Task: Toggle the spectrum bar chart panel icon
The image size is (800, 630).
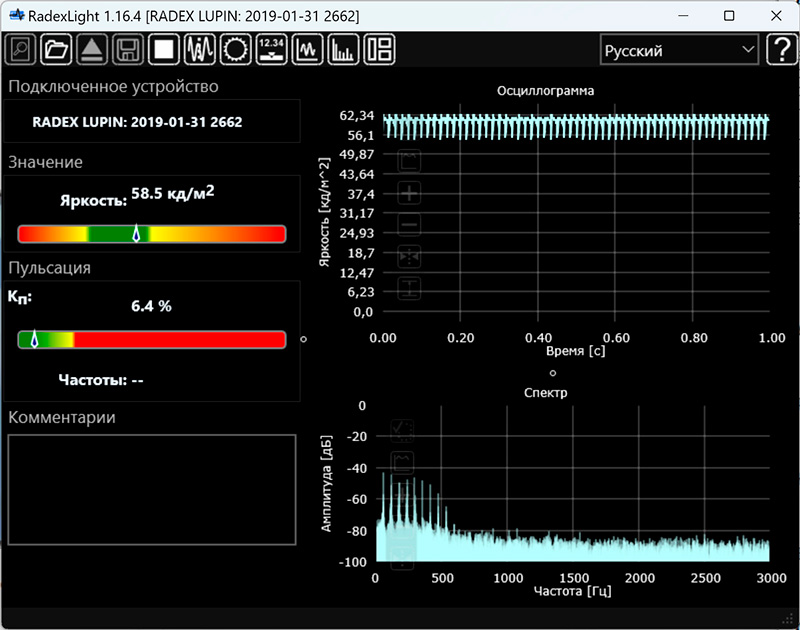Action: coord(344,49)
